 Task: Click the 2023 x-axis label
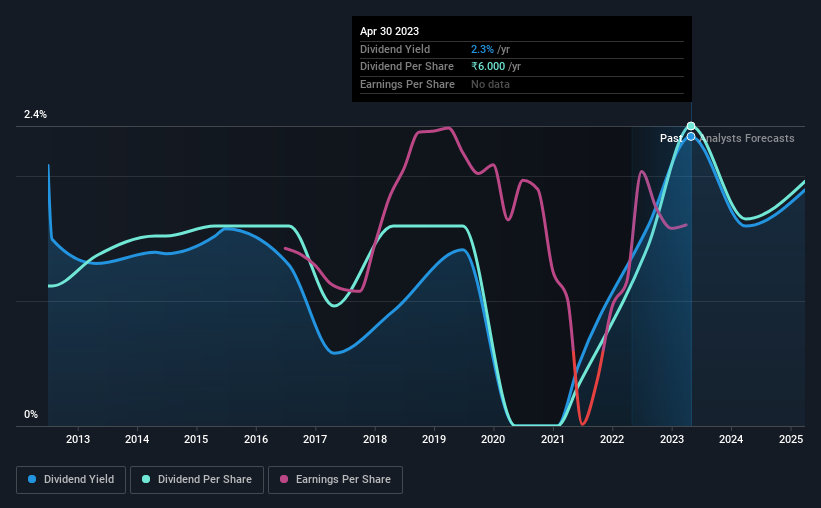coord(672,439)
